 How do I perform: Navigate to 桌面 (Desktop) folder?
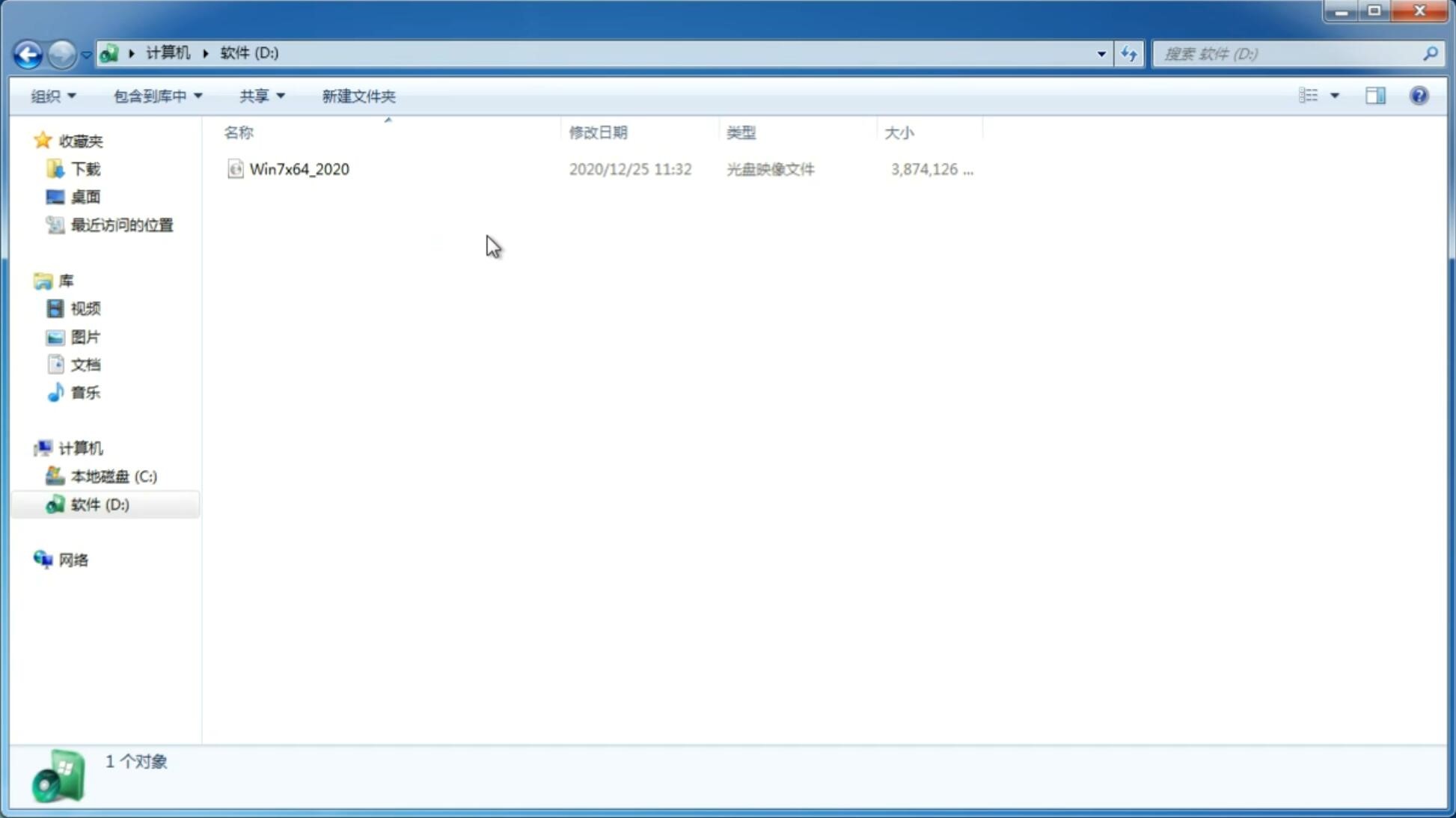pyautogui.click(x=85, y=196)
